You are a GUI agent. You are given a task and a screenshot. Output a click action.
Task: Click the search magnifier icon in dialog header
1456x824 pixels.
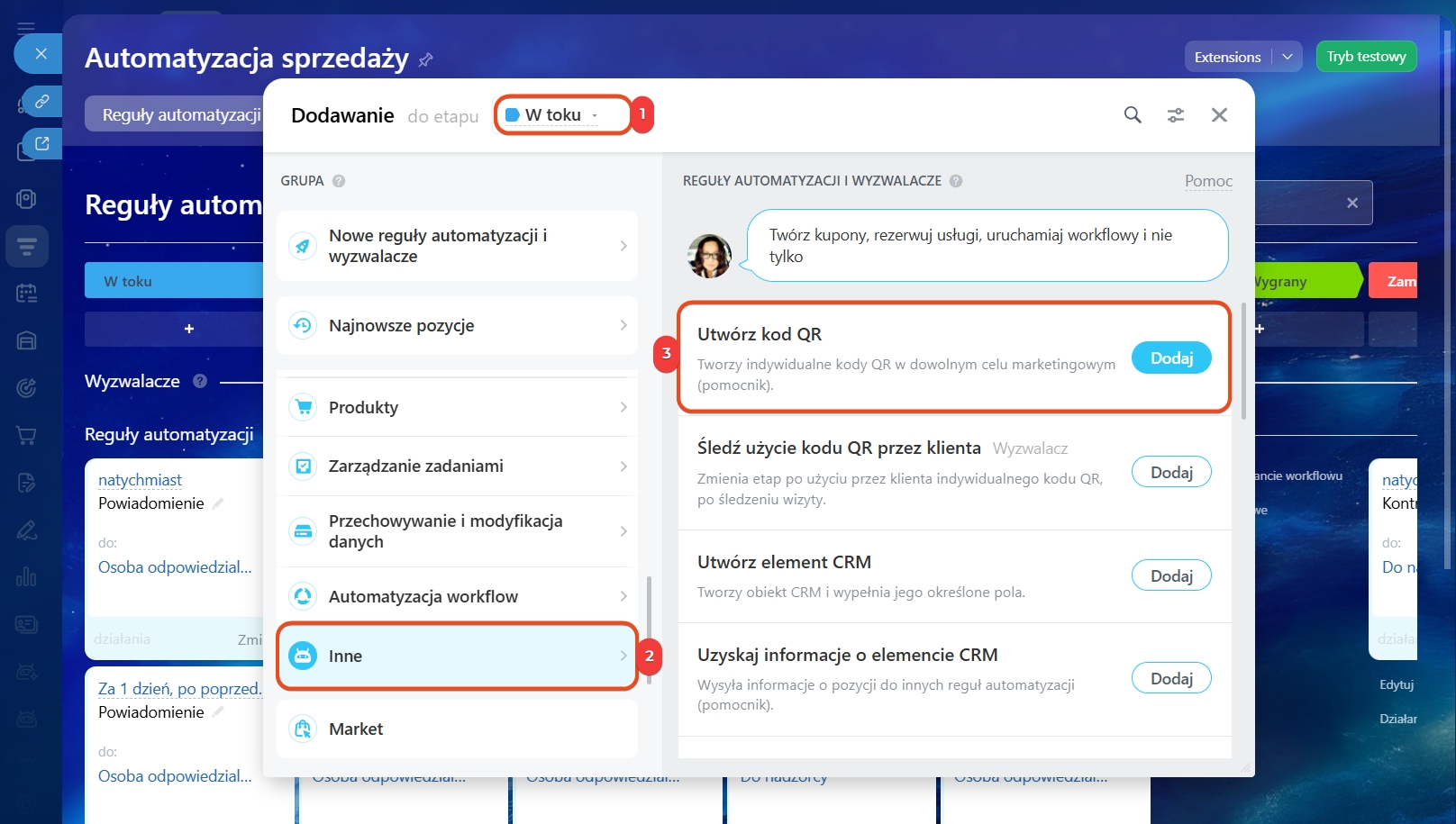point(1133,115)
